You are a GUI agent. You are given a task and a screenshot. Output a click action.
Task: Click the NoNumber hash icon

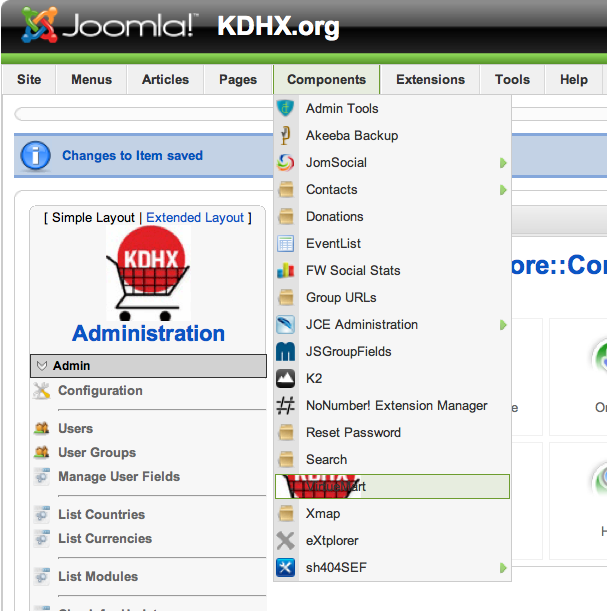(286, 405)
